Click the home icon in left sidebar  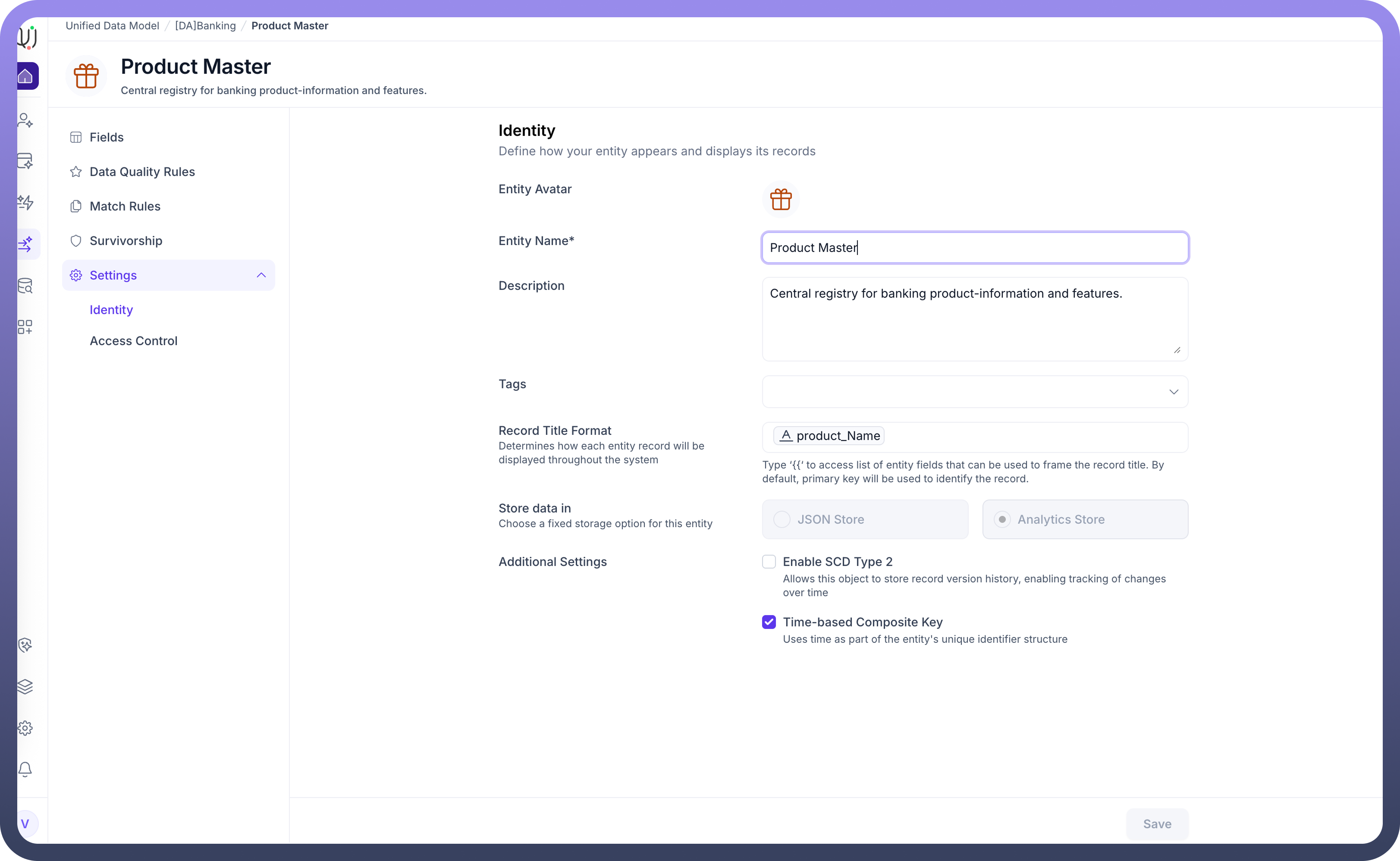coord(25,76)
